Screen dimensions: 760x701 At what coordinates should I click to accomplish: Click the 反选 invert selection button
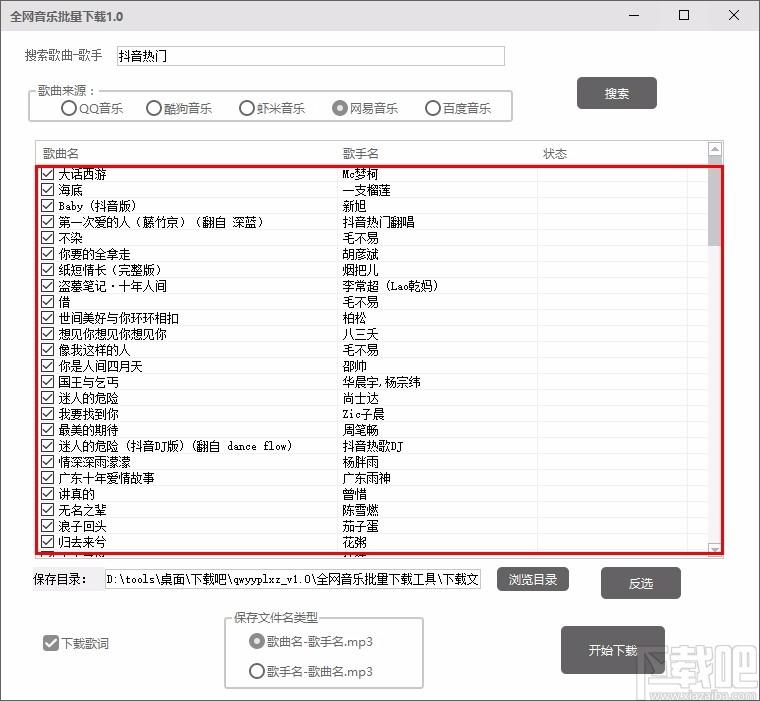click(x=640, y=583)
